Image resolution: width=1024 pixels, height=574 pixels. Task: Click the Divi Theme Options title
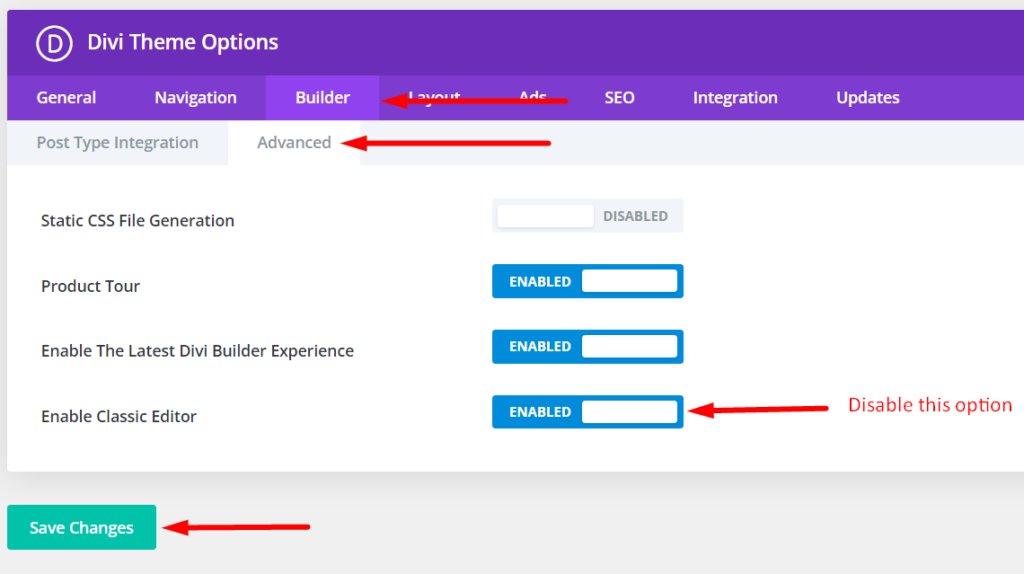(183, 42)
